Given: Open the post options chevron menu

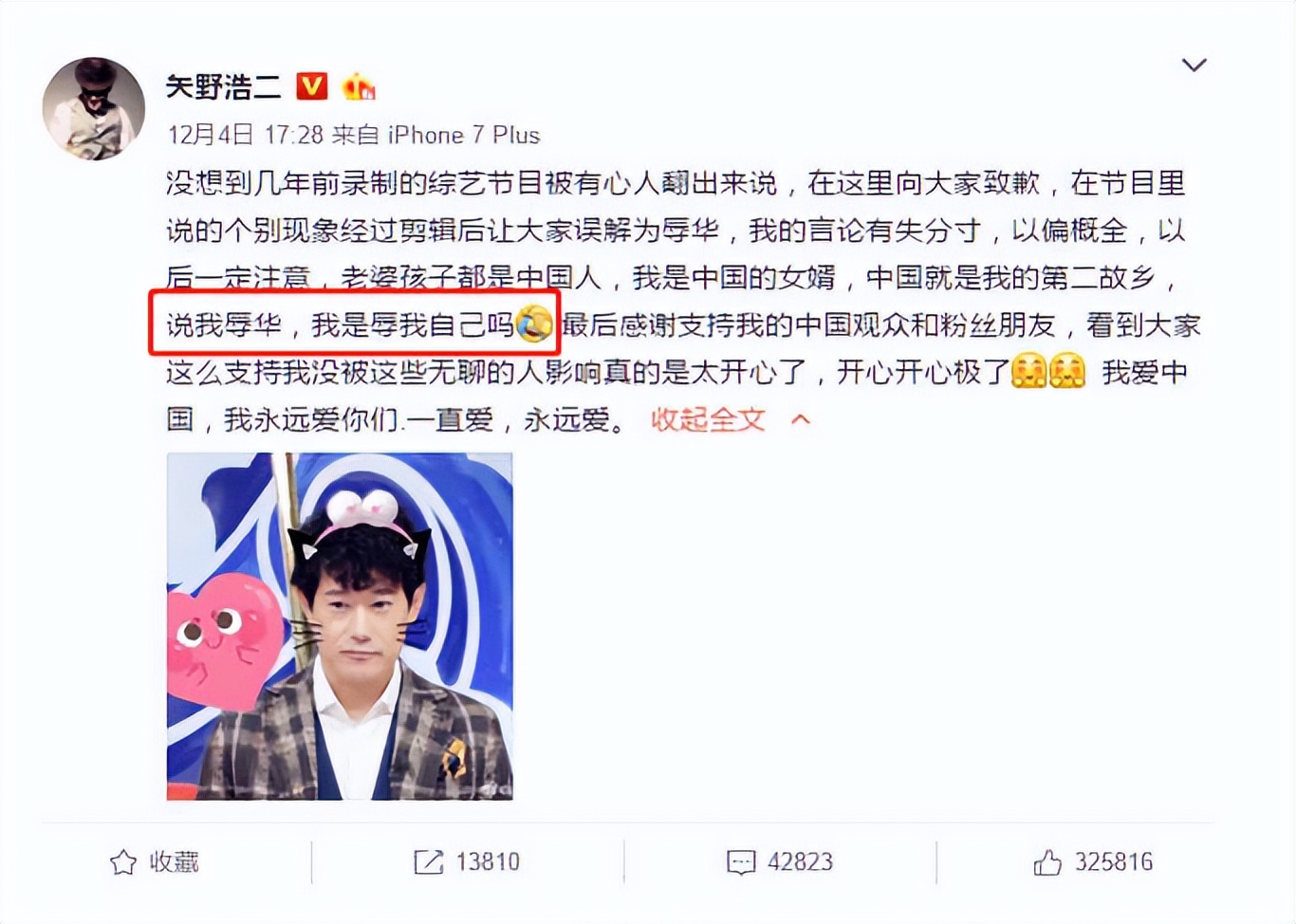Looking at the screenshot, I should pyautogui.click(x=1194, y=65).
